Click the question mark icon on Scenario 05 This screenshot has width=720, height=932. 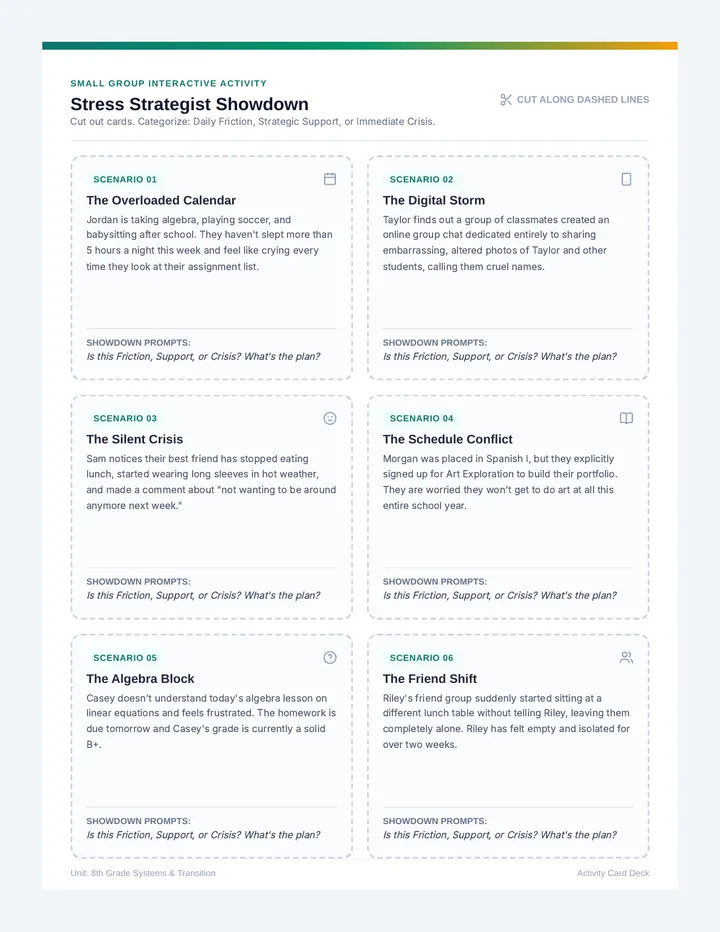[x=330, y=657]
